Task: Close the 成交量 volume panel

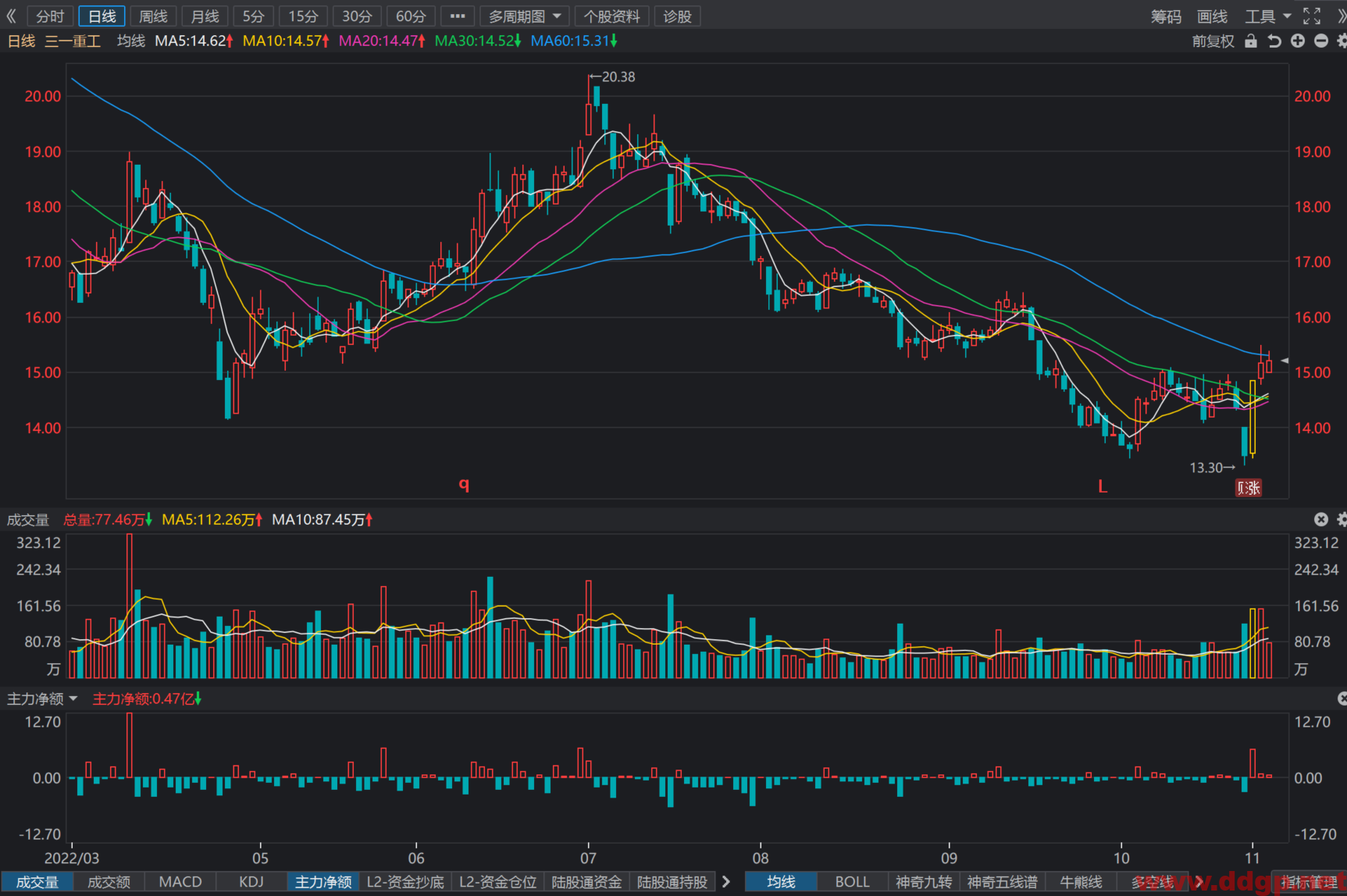Action: [1321, 519]
